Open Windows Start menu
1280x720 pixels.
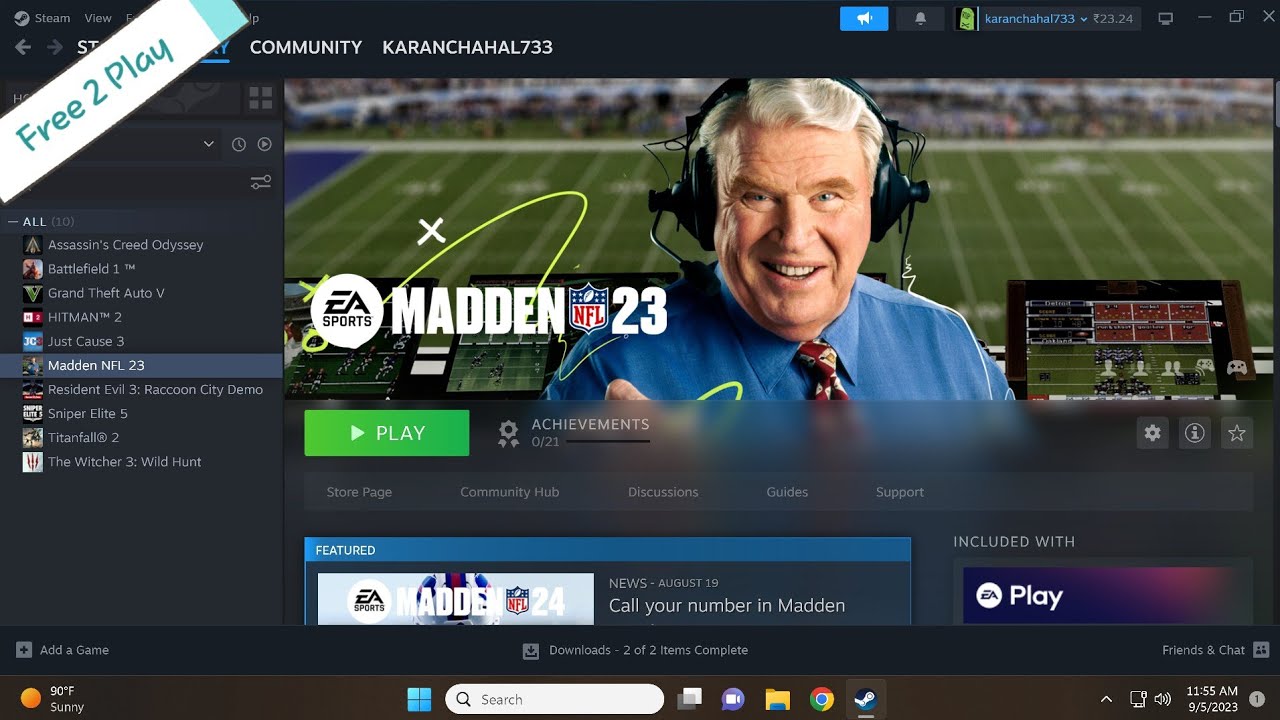419,699
